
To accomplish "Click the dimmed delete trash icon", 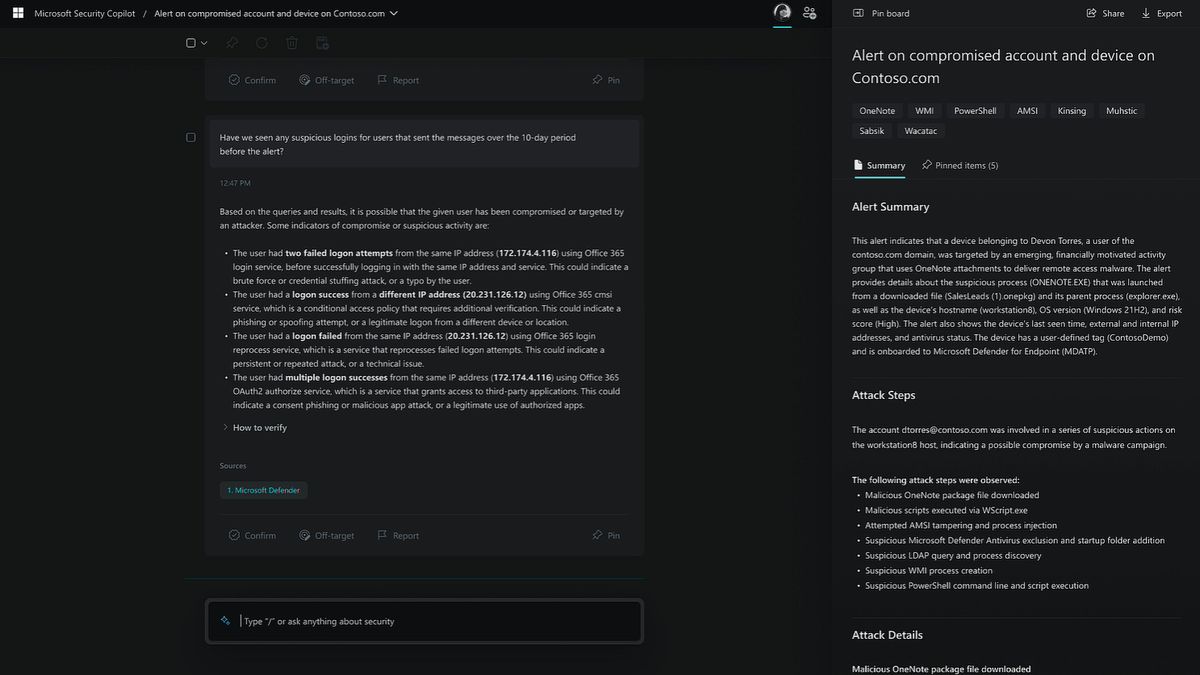I will click(x=292, y=43).
